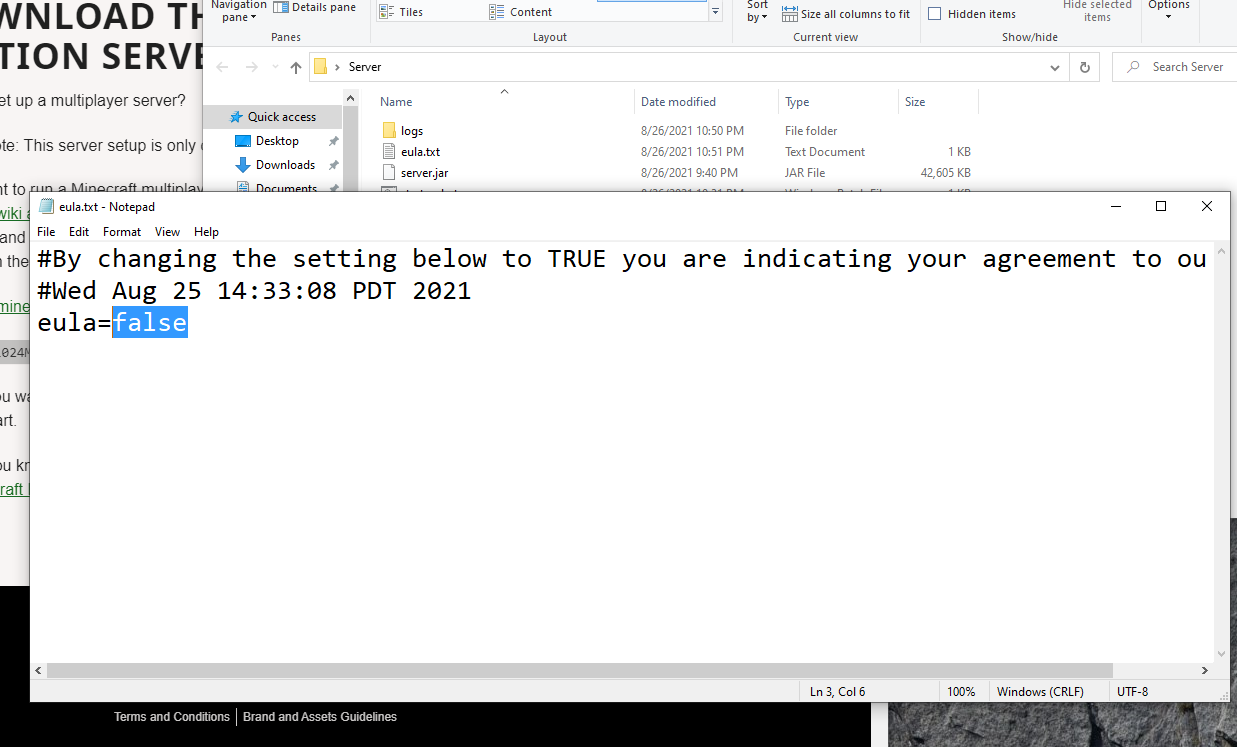Open Notepad View menu
The height and width of the screenshot is (747, 1237).
tap(167, 232)
